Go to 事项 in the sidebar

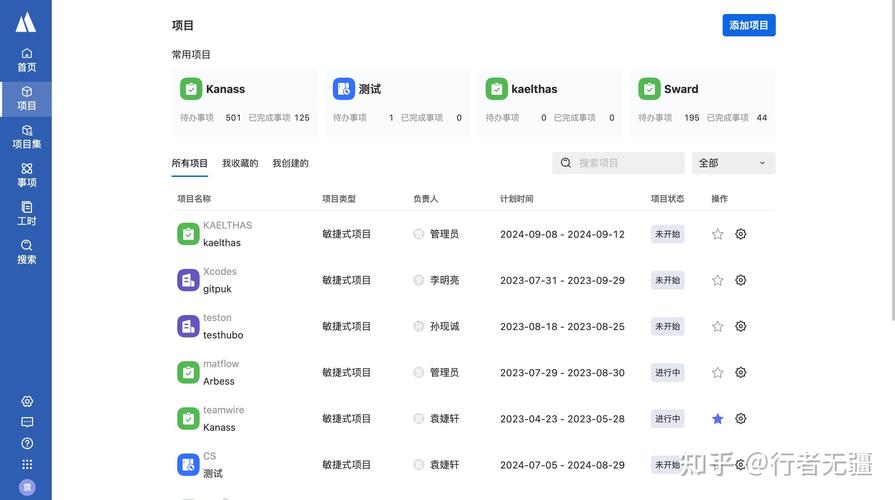pyautogui.click(x=26, y=174)
